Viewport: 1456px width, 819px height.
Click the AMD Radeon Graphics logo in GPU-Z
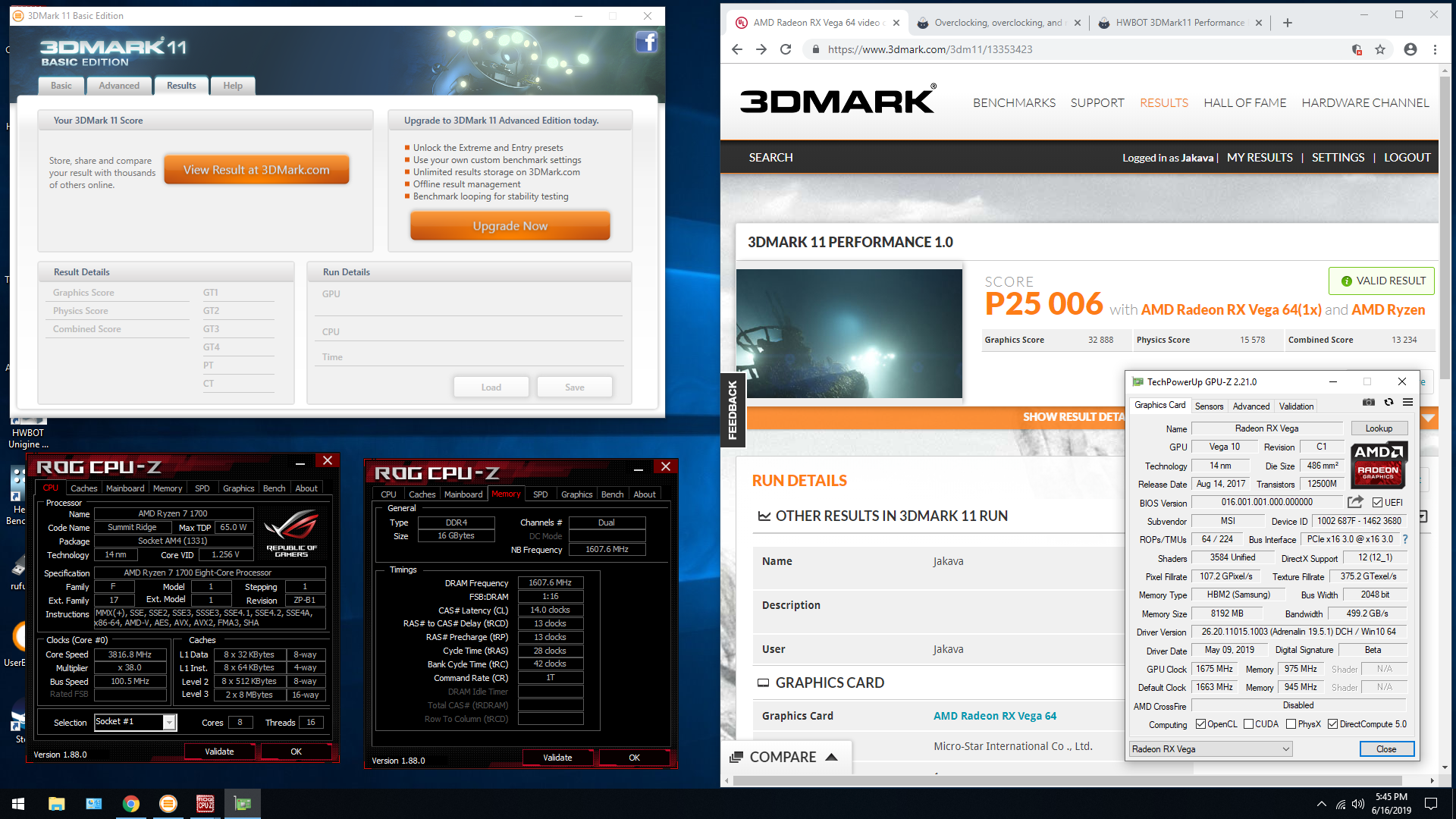[x=1379, y=465]
